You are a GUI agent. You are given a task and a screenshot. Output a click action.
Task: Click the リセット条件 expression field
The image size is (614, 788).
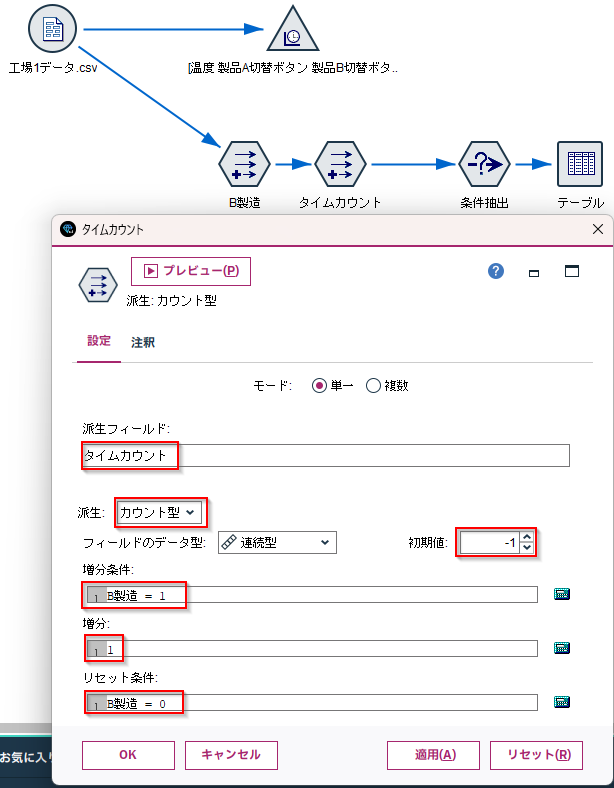click(312, 703)
